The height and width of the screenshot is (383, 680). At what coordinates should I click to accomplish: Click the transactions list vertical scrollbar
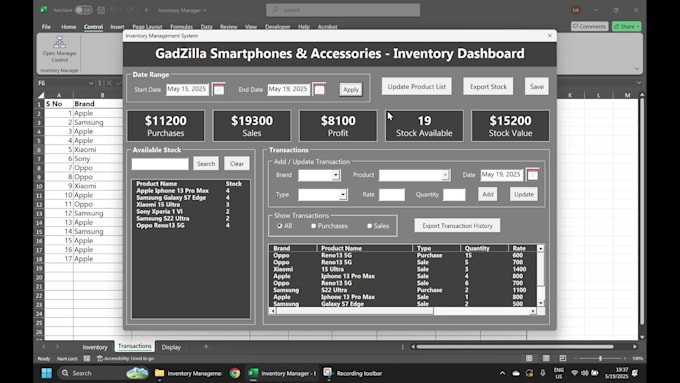pos(541,276)
